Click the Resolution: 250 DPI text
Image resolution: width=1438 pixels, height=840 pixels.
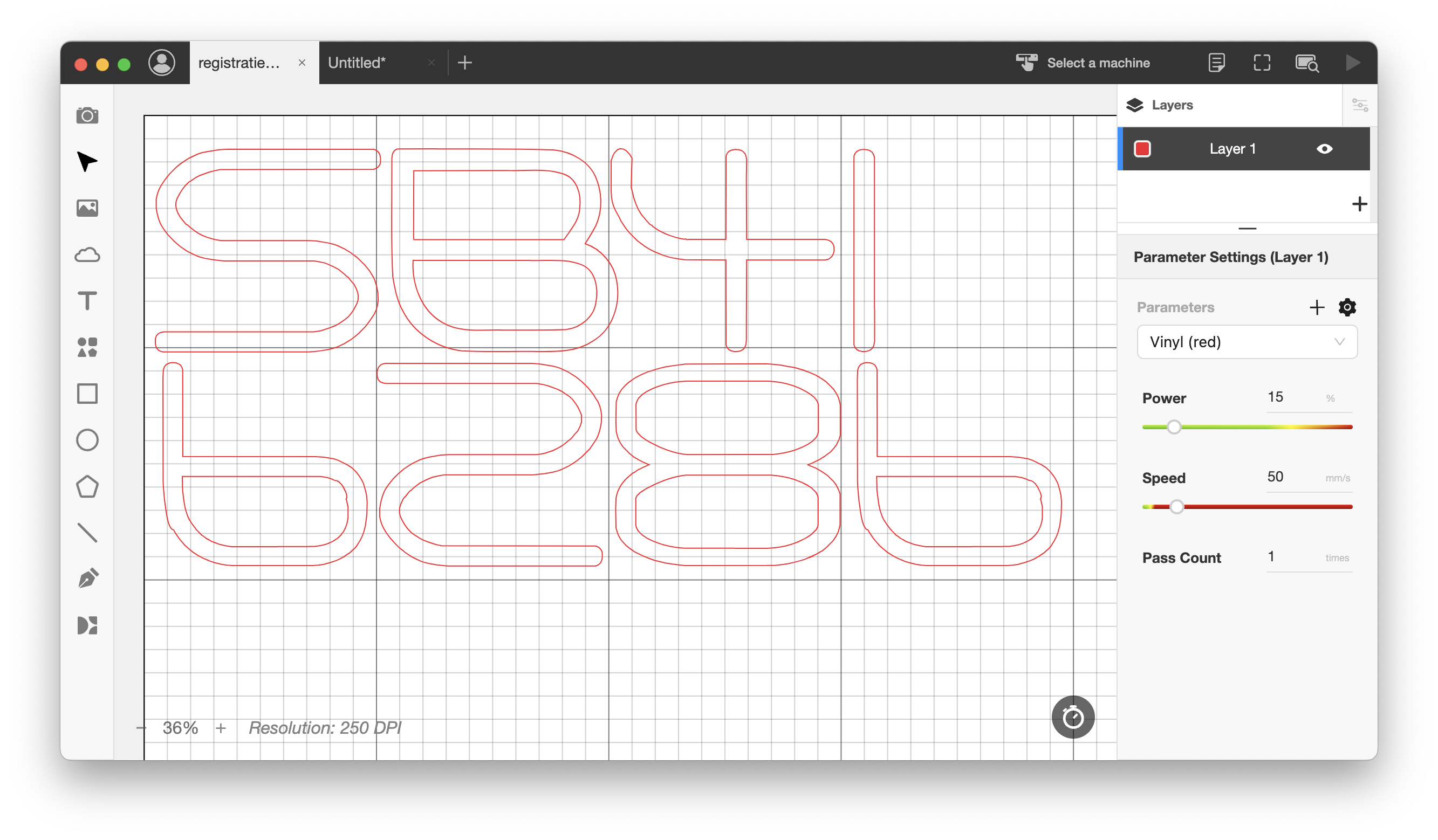tap(325, 728)
